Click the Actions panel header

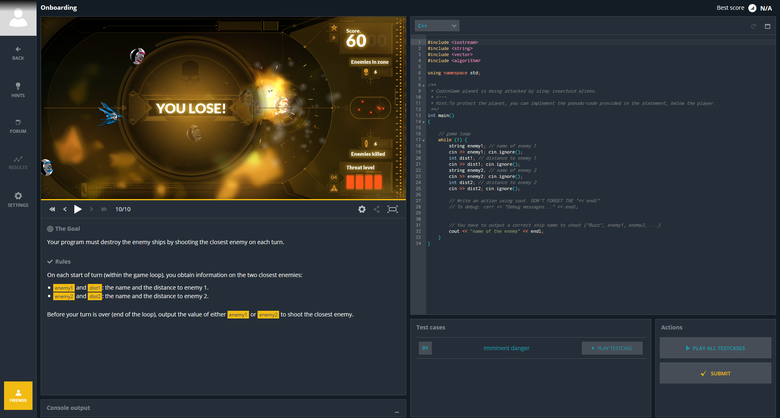coord(672,327)
